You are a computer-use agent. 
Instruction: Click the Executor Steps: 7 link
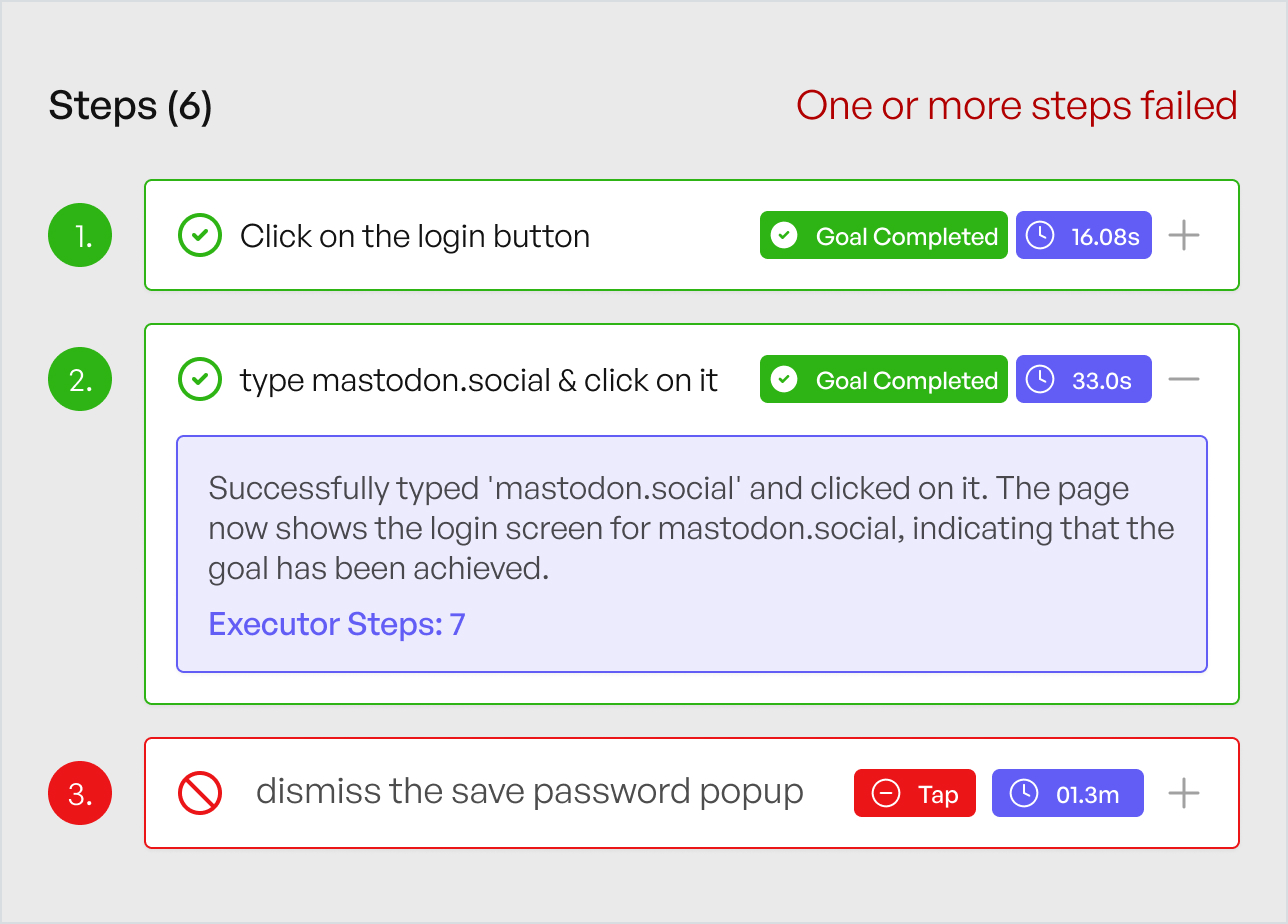pyautogui.click(x=336, y=624)
